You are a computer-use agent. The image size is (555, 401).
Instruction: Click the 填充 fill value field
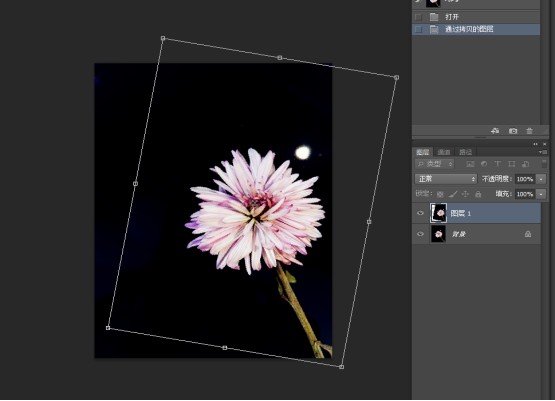525,194
